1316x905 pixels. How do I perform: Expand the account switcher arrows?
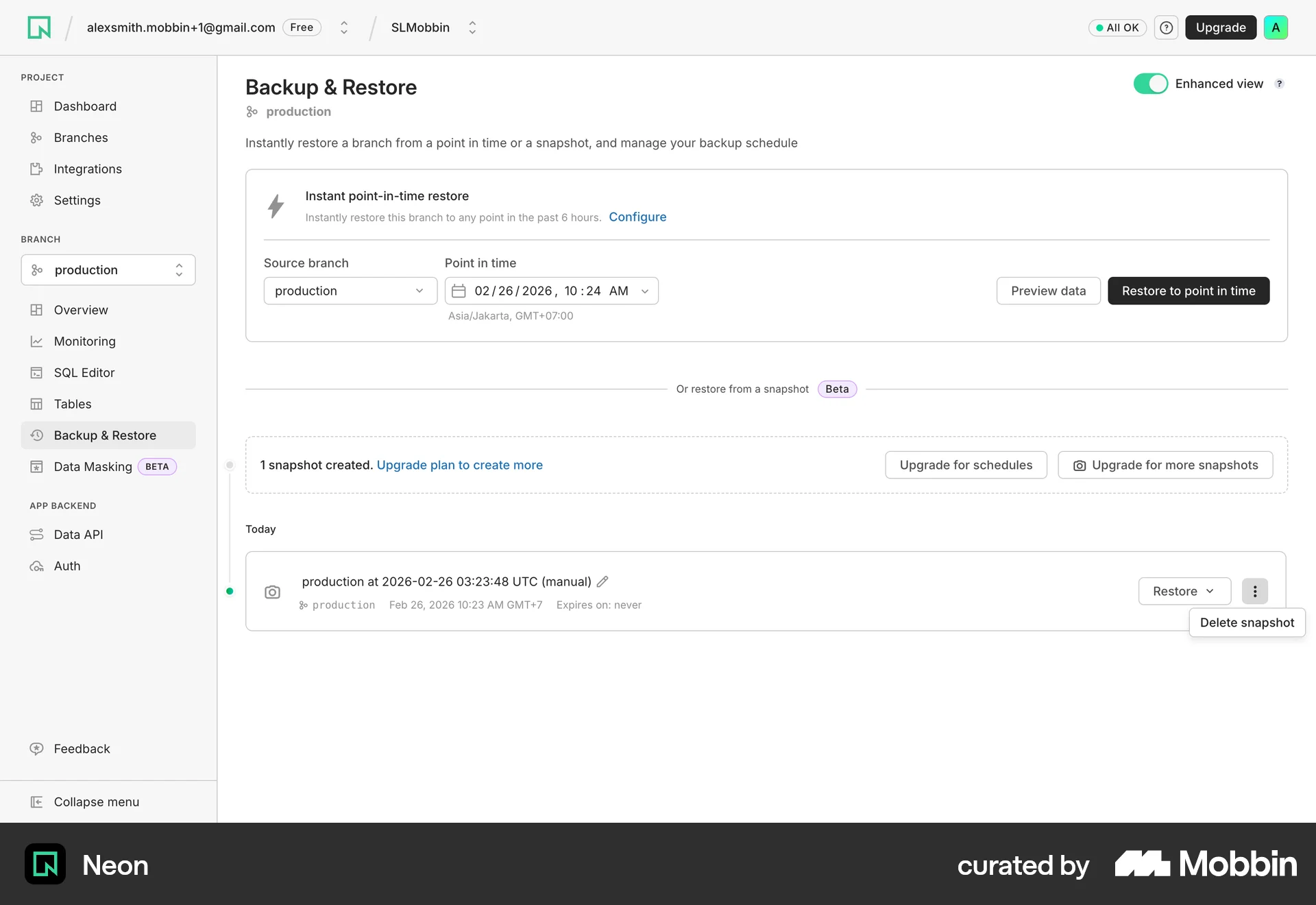(344, 27)
